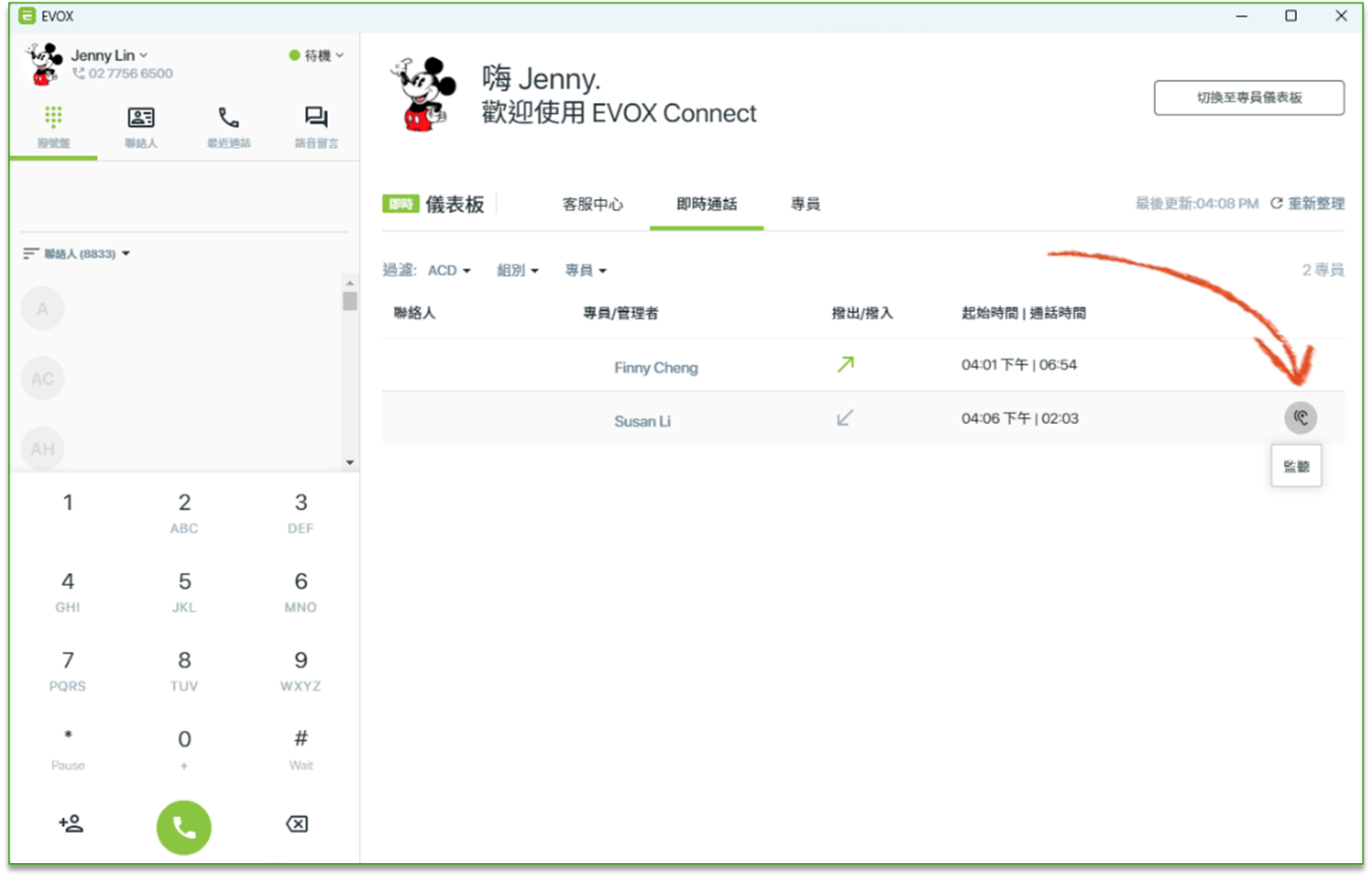Click the 2 專員 count label
The image size is (1372, 878).
[1323, 270]
